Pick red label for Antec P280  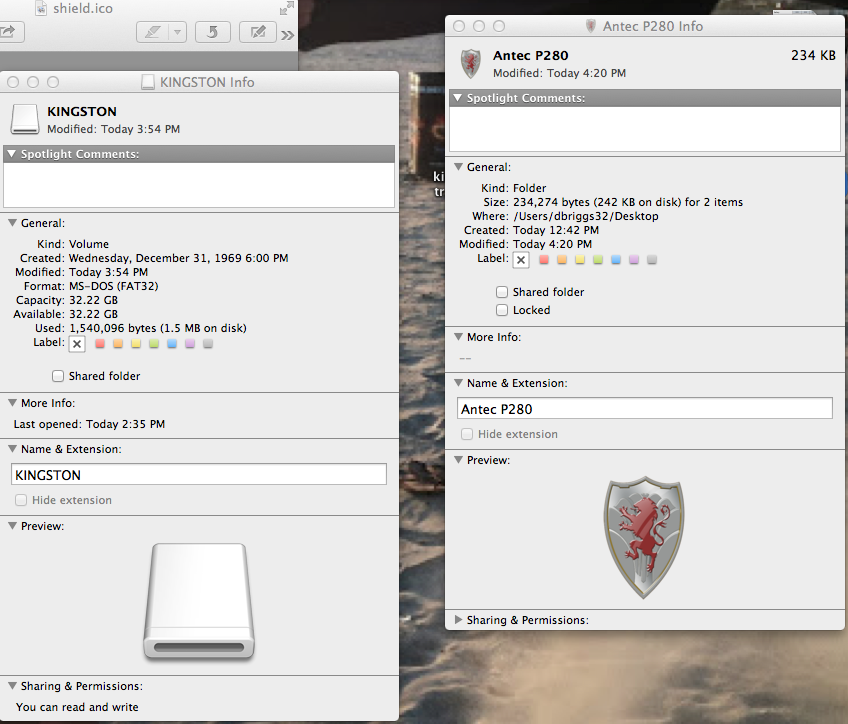tap(544, 260)
